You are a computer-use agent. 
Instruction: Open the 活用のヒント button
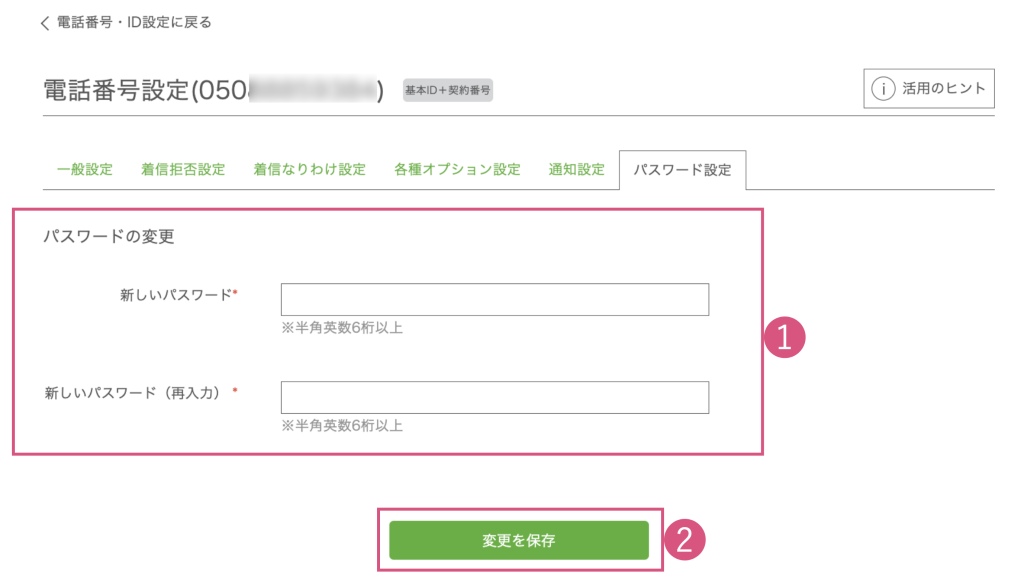929,89
